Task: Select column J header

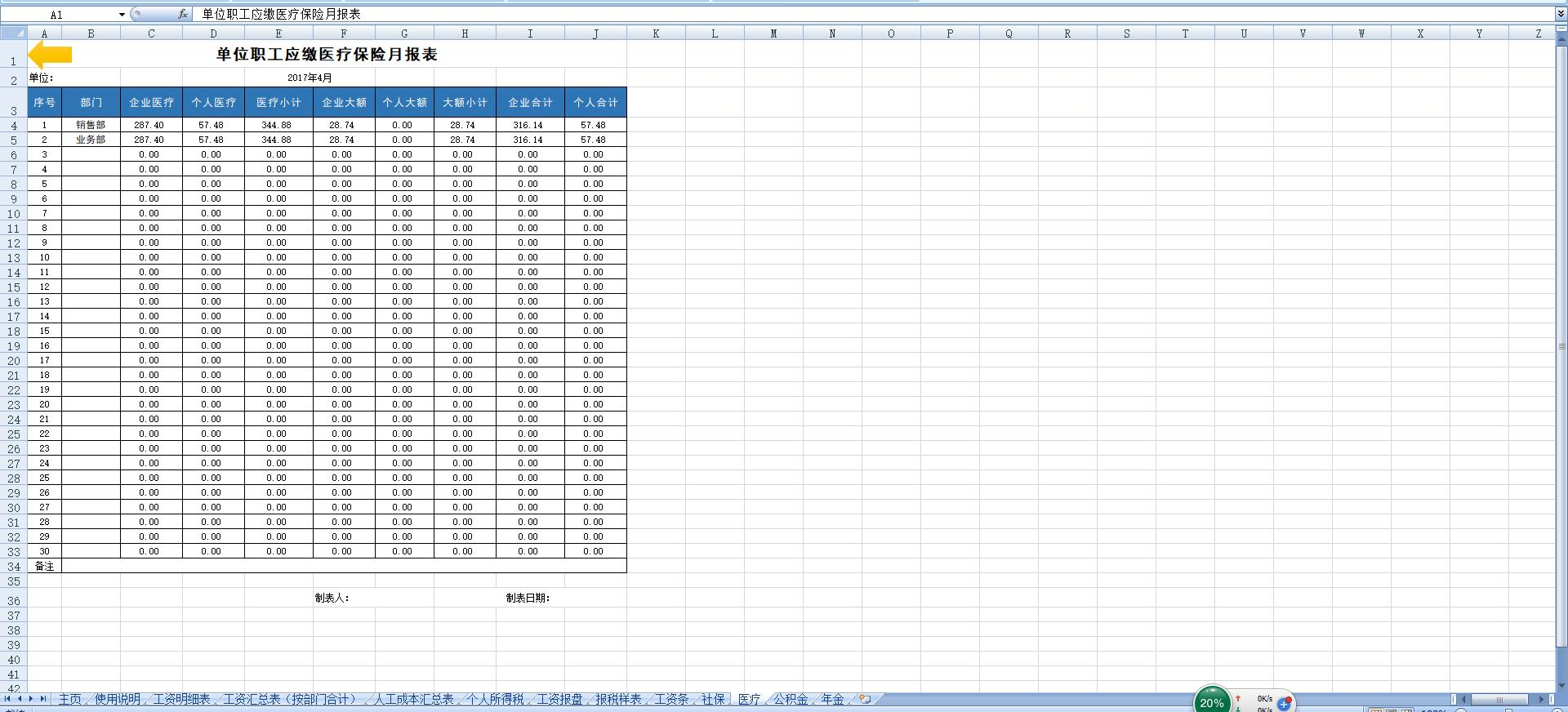Action: click(x=595, y=33)
